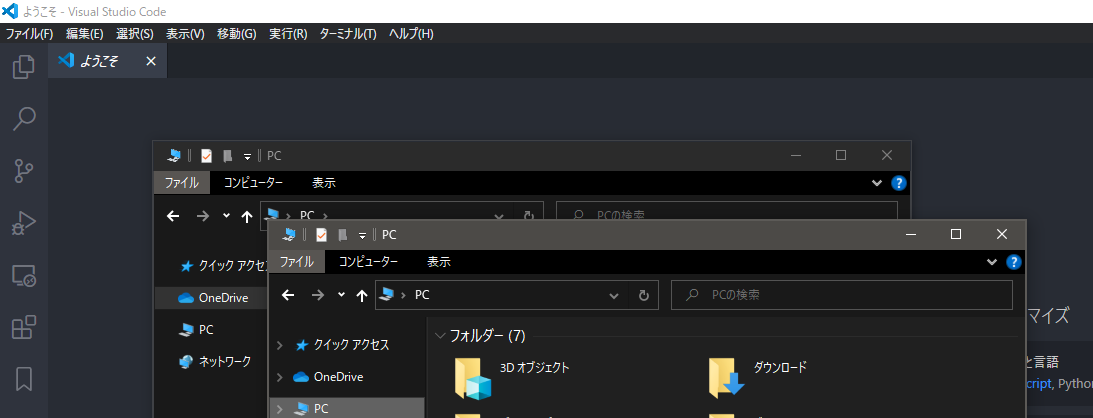Expand OneDrive in front window tree
Screen dimensions: 1093x418
tap(280, 377)
